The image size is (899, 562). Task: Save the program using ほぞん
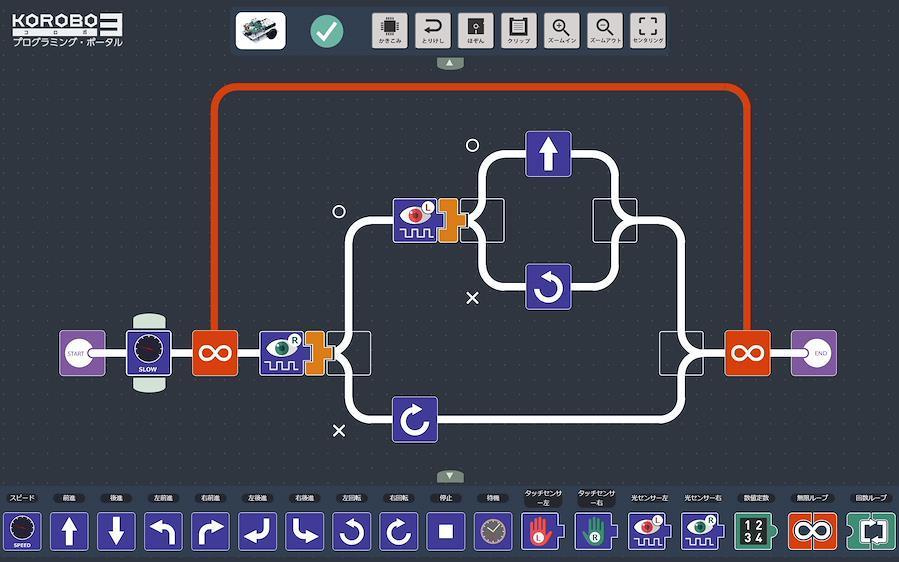(x=475, y=31)
